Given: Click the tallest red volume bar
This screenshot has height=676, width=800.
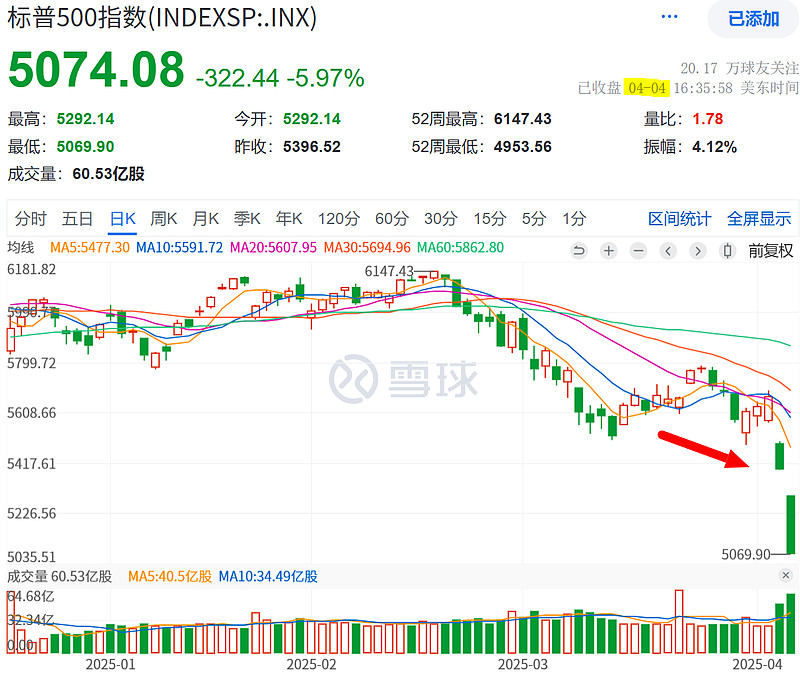Looking at the screenshot, I should [x=679, y=621].
